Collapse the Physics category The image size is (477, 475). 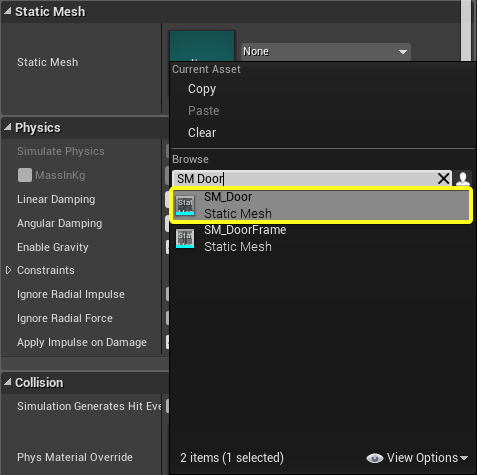tap(8, 127)
